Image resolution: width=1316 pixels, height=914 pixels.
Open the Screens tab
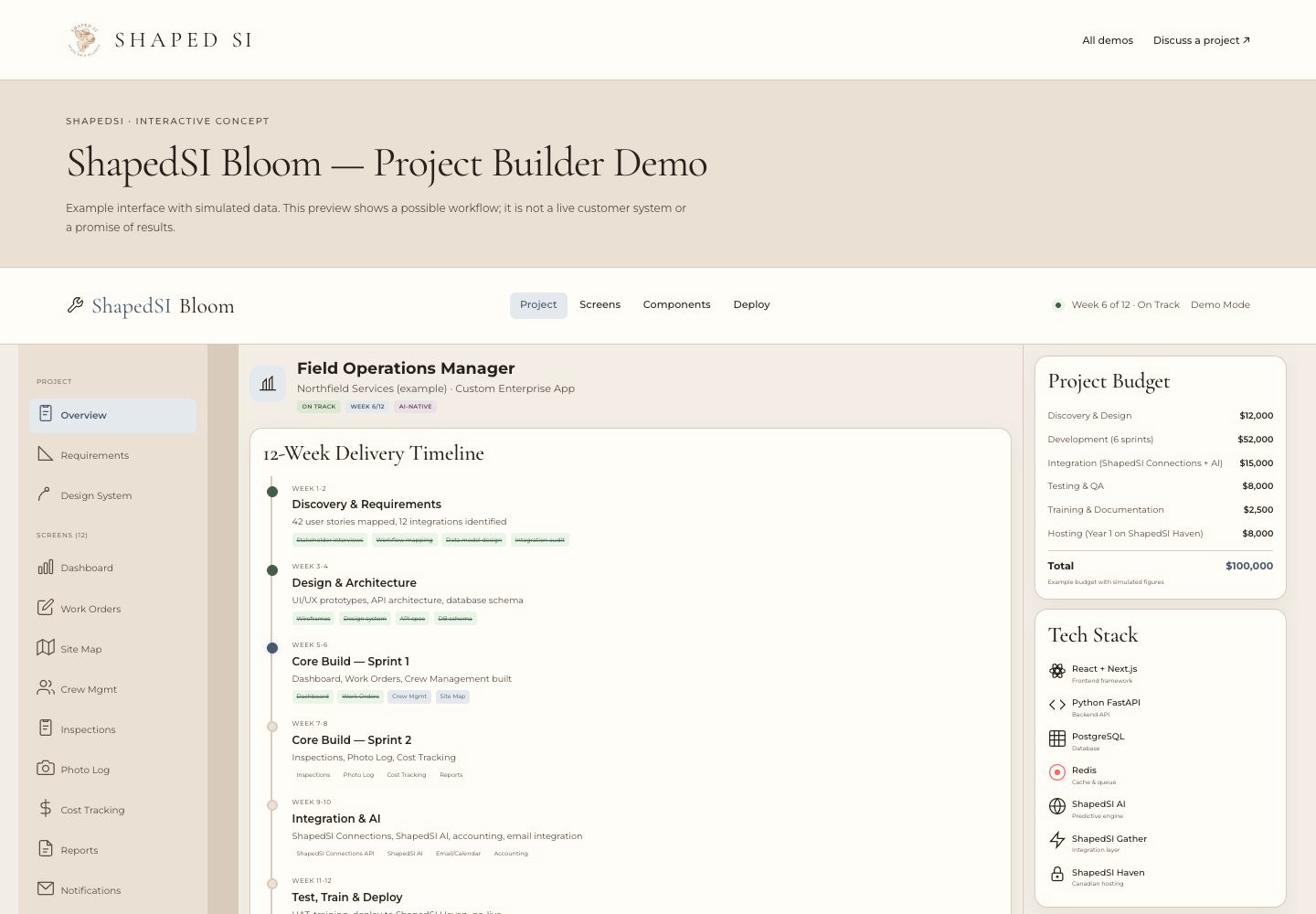(600, 305)
